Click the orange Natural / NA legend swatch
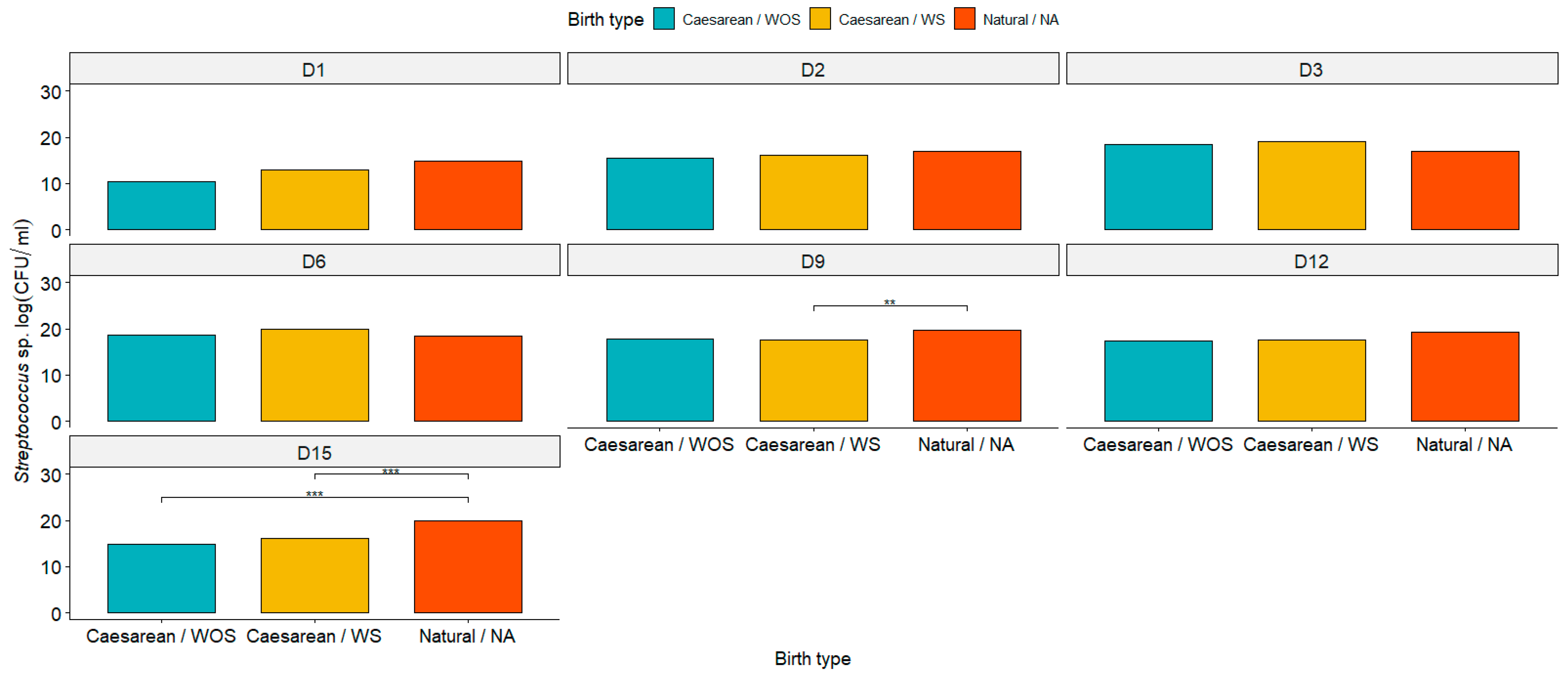The image size is (1568, 676). click(x=964, y=19)
